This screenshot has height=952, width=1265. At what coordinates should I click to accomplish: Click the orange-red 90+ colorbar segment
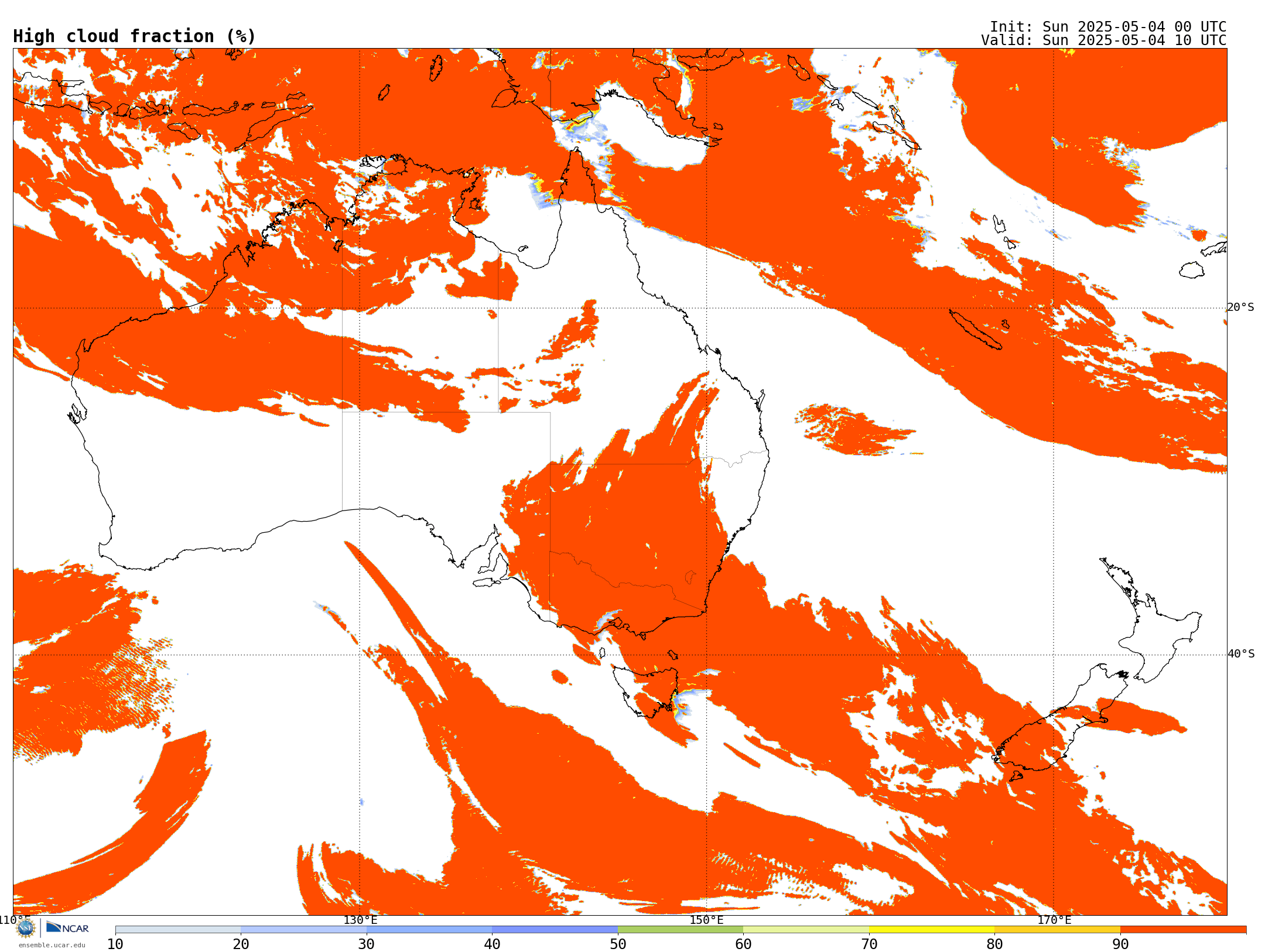point(1183,930)
